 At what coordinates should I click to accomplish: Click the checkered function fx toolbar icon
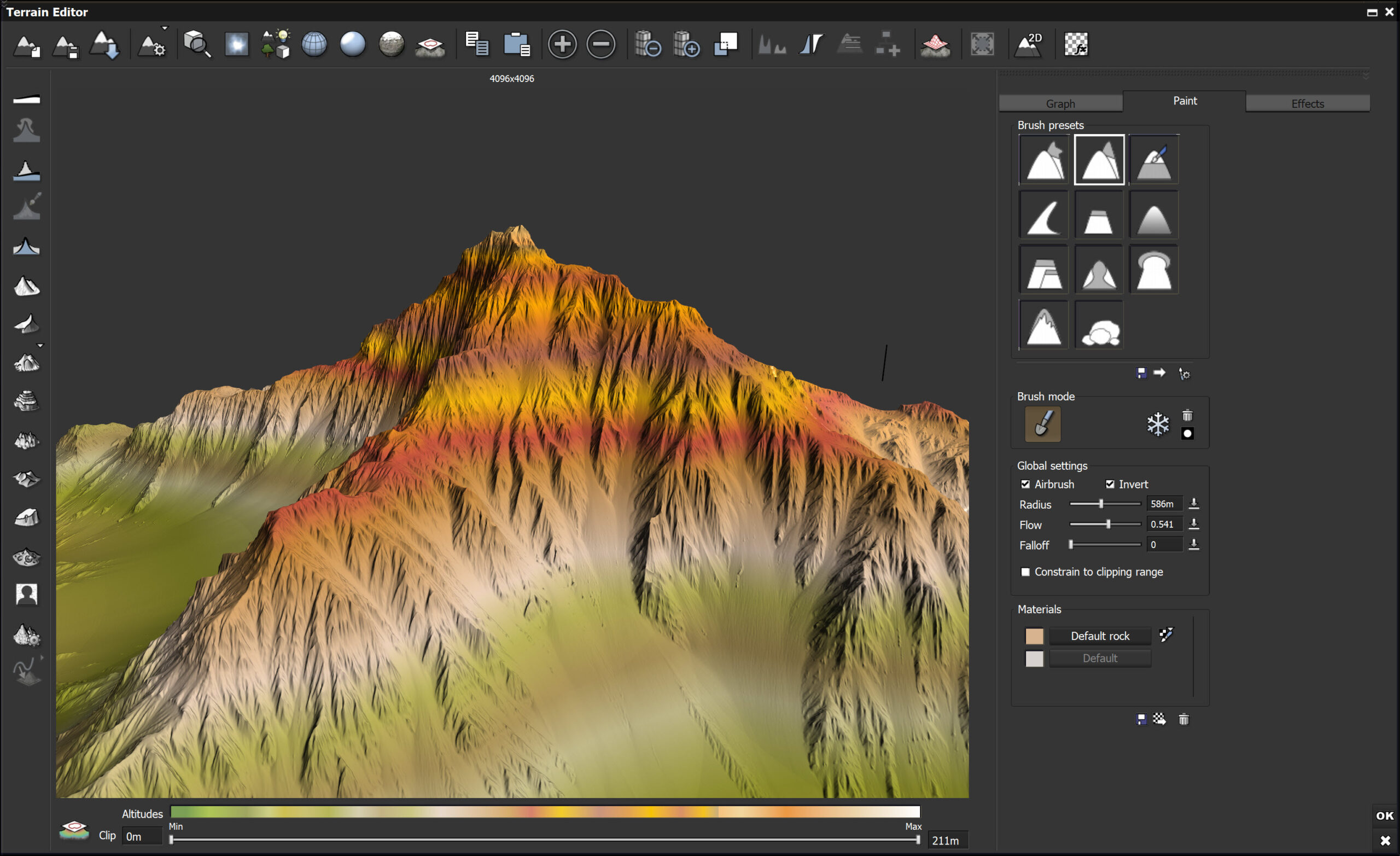coord(1076,44)
